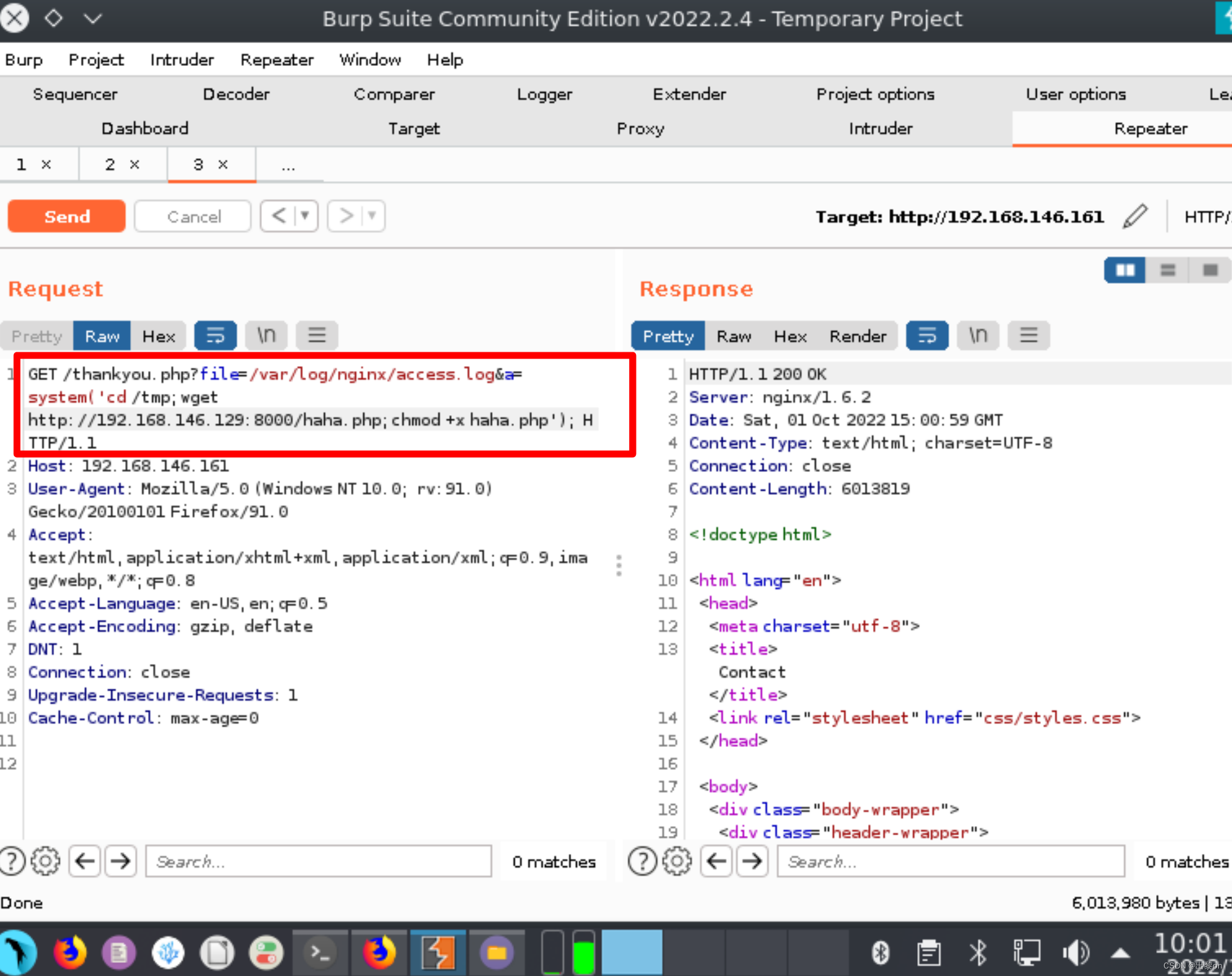Click the Request search input field
Screen dimensions: 1232x976
click(x=318, y=861)
